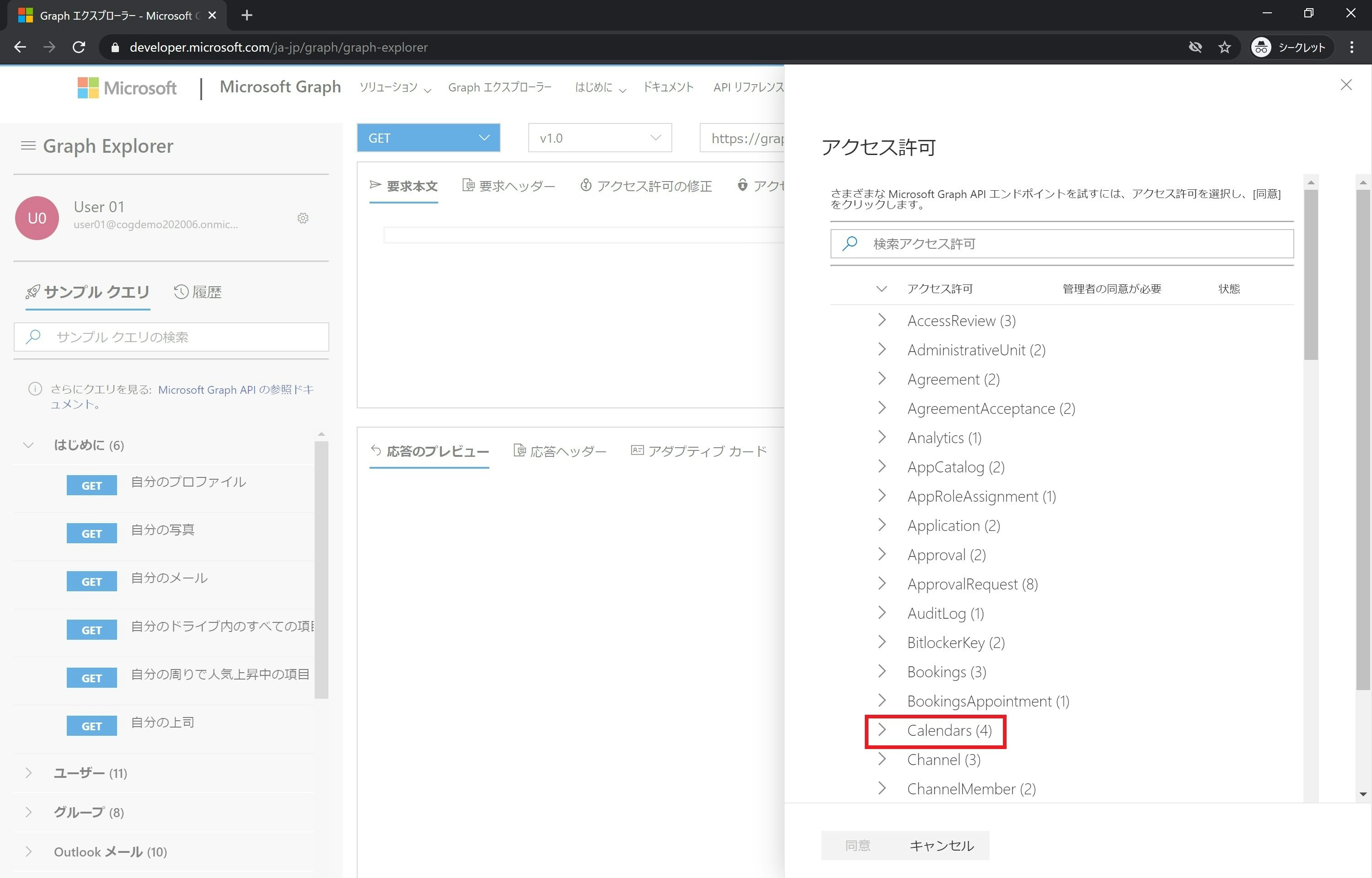Toggle the collapse-all chevron in permissions header

[x=881, y=289]
